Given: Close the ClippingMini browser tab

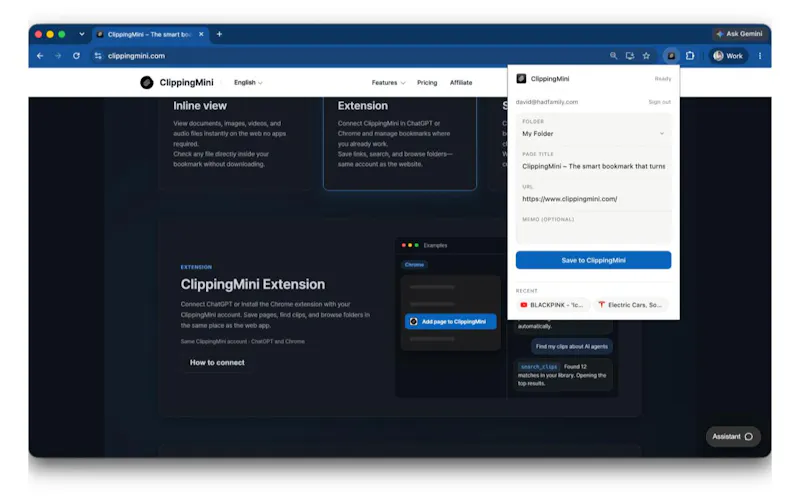Looking at the screenshot, I should [201, 34].
